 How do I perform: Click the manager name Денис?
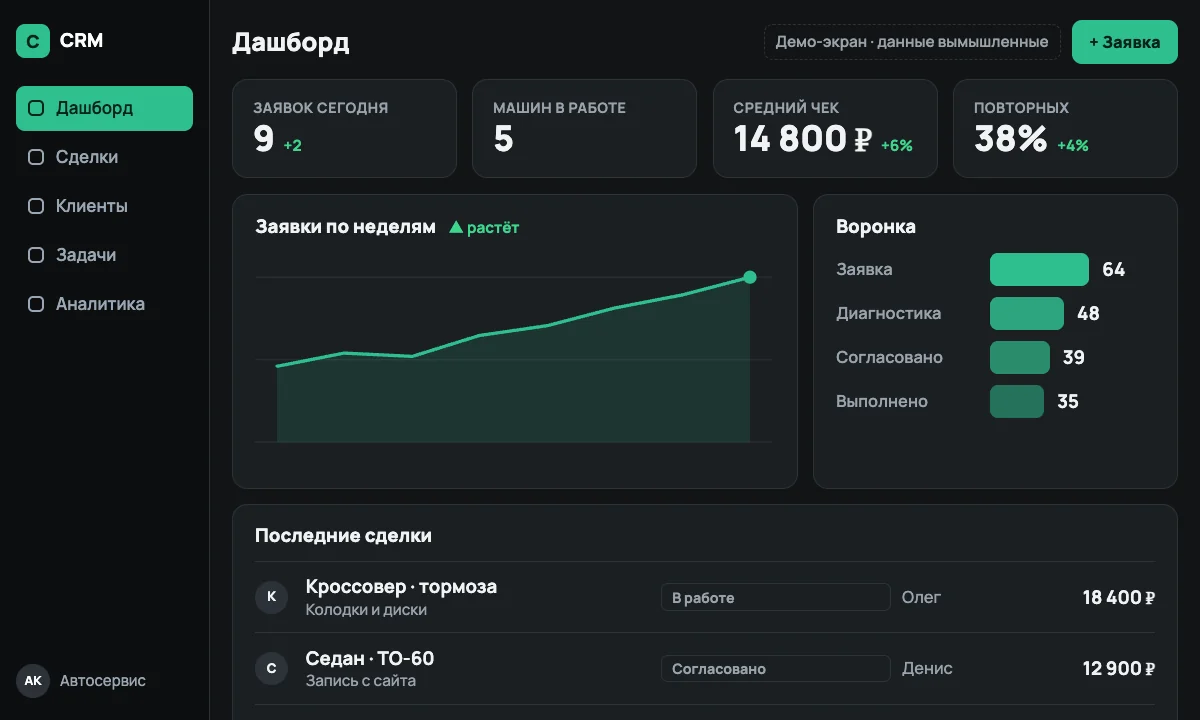[927, 669]
